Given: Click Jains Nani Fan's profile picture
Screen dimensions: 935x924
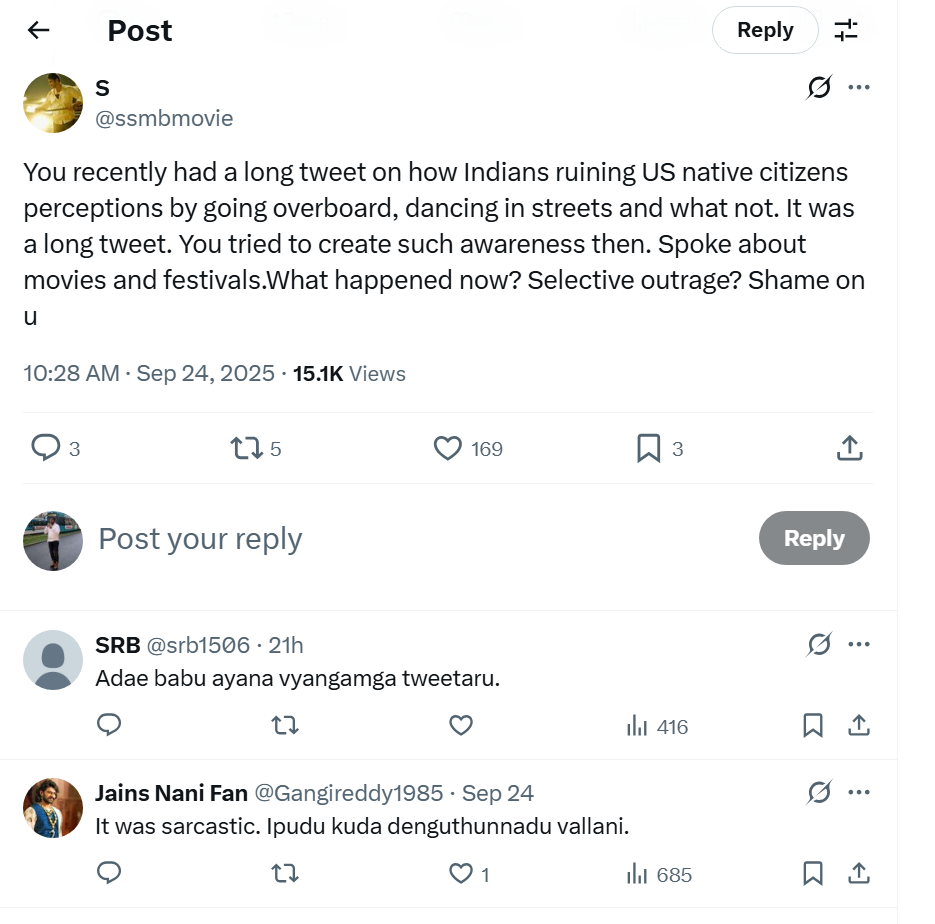Looking at the screenshot, I should coord(52,807).
